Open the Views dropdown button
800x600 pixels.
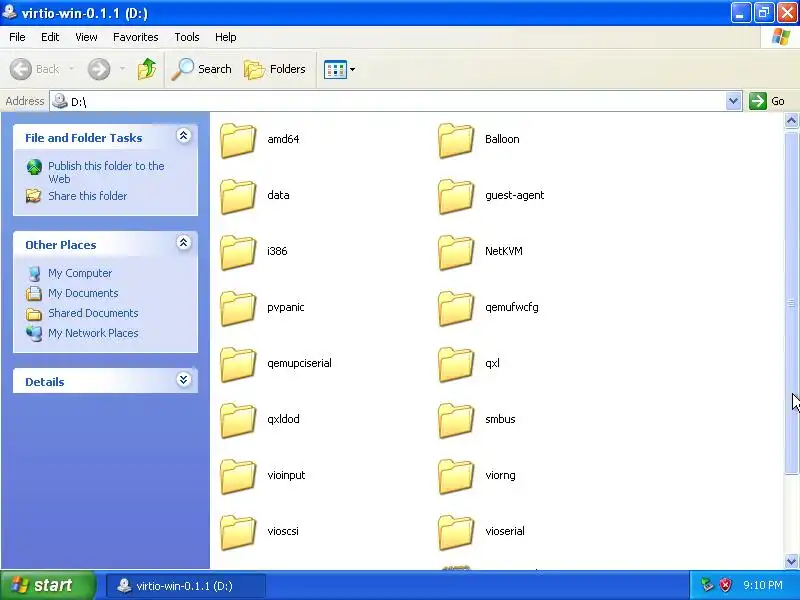coord(339,69)
